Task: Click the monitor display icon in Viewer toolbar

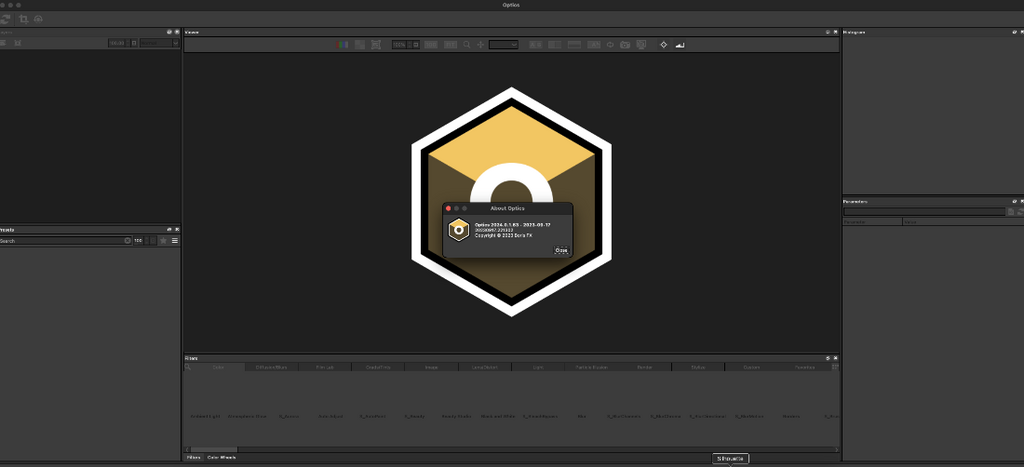Action: (641, 44)
